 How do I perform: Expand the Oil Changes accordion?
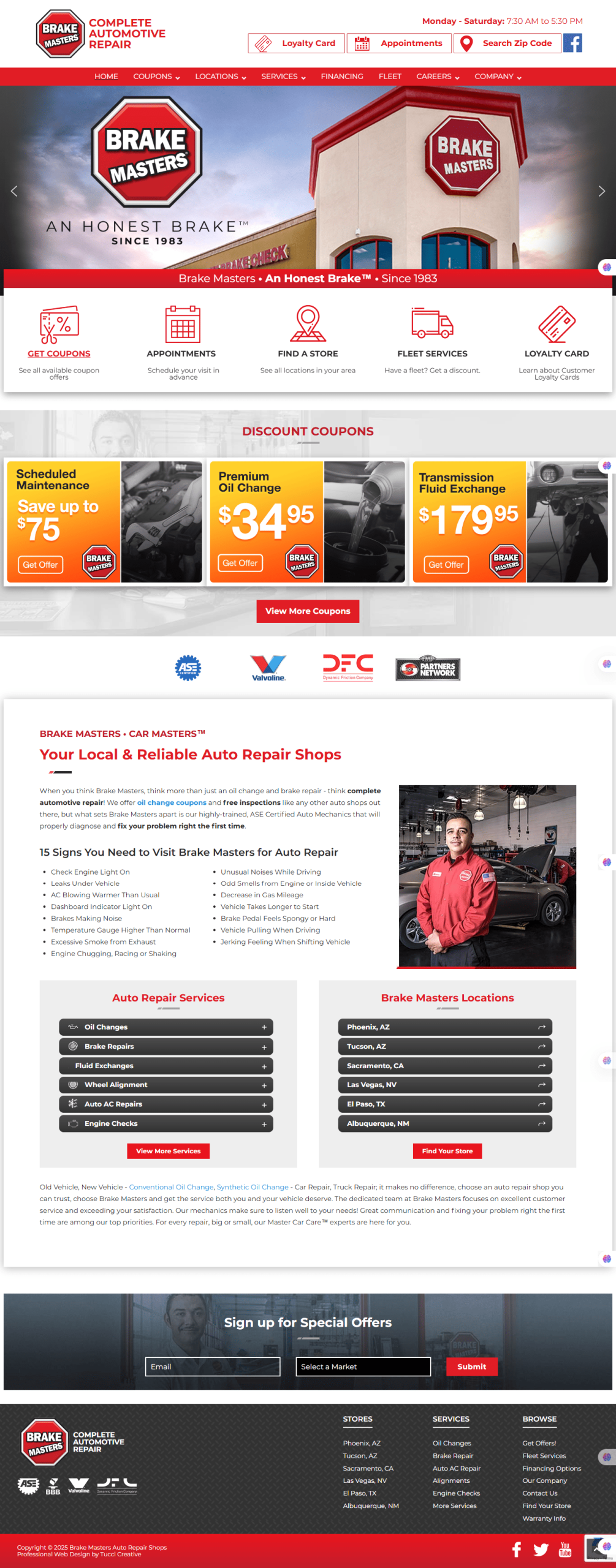coord(166,1027)
